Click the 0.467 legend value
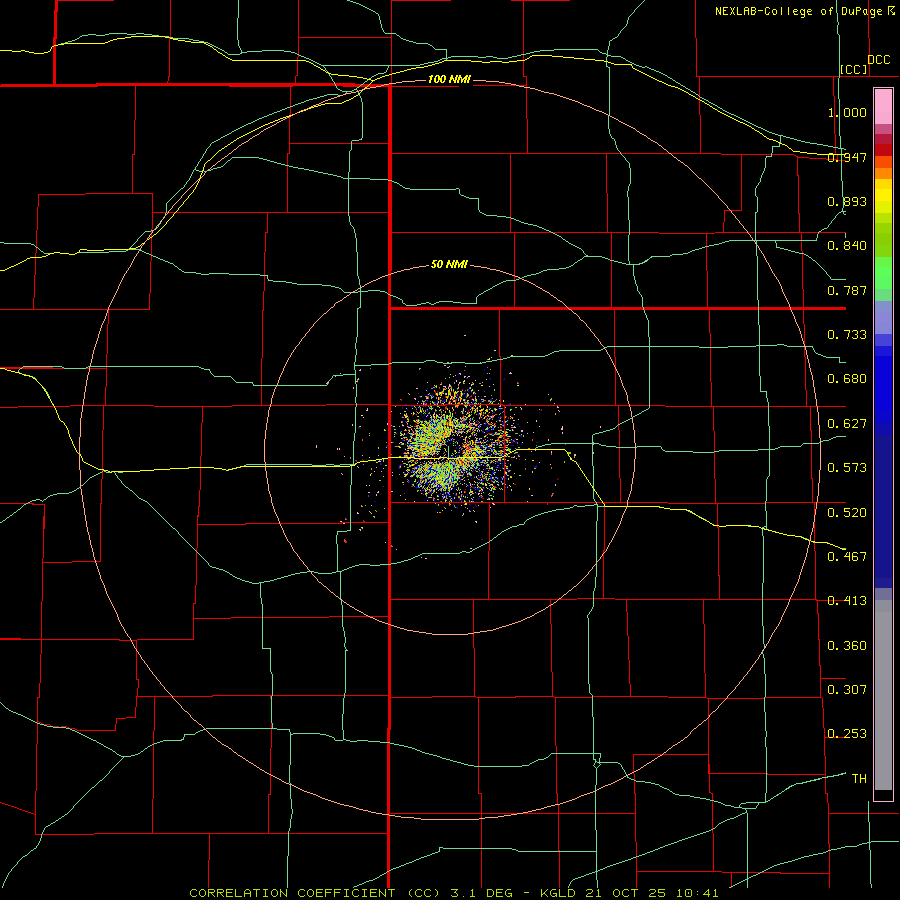Screen dimensions: 900x900 coord(847,557)
